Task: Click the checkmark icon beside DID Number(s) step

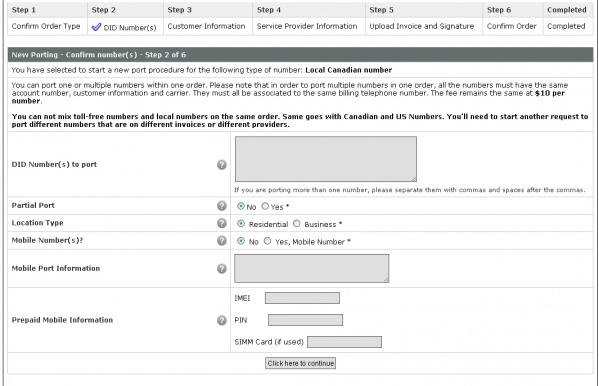Action: 96,27
